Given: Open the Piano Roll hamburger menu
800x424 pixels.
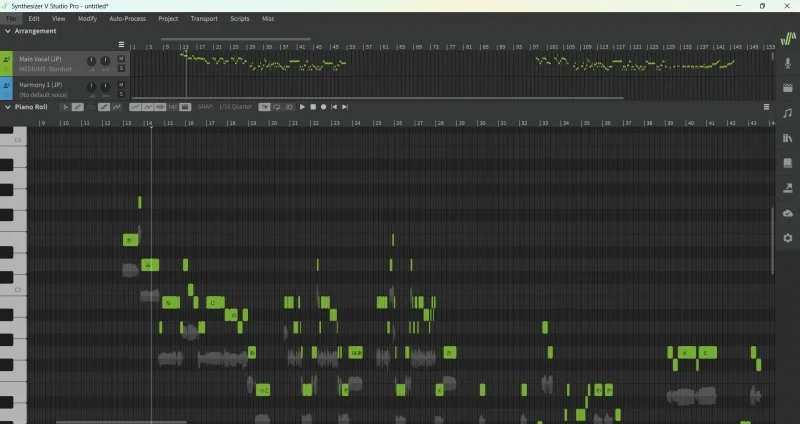Looking at the screenshot, I should [x=766, y=107].
